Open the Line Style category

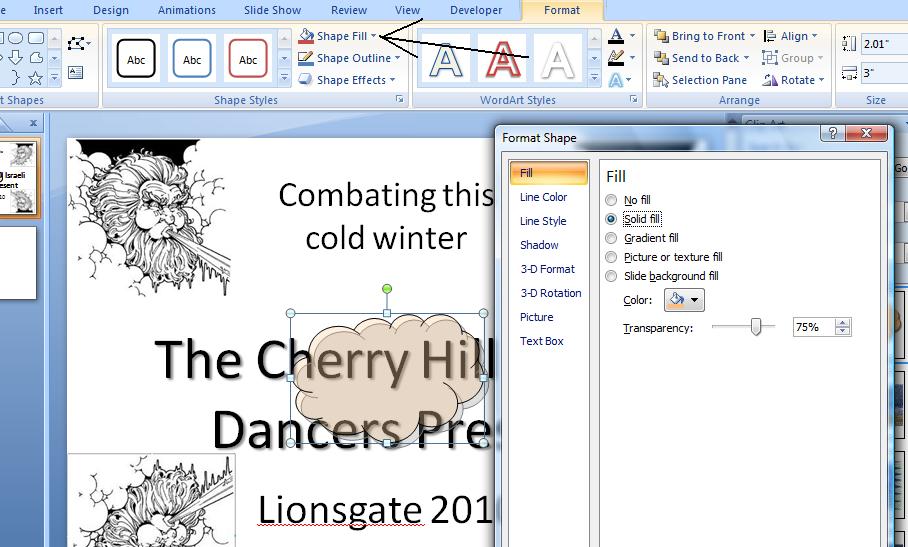543,221
